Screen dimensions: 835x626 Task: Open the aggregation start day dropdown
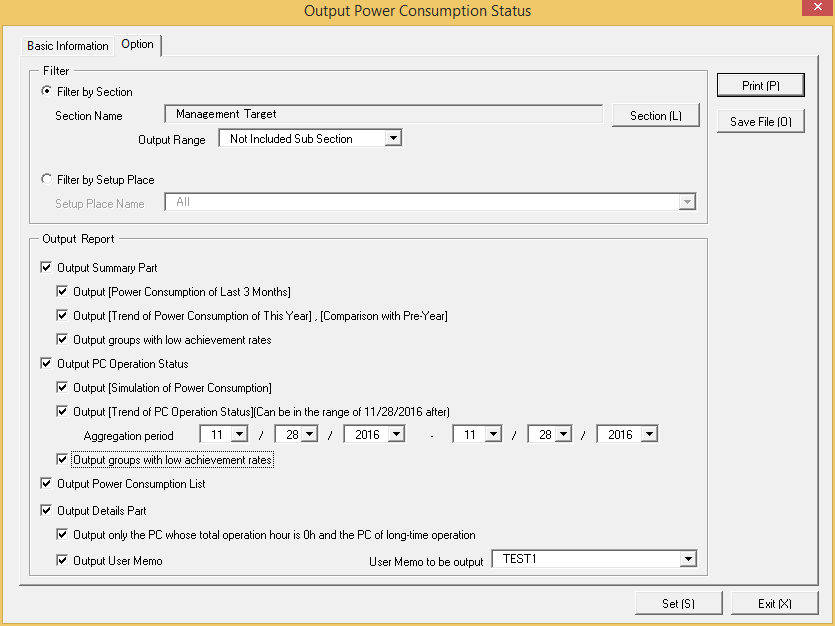pyautogui.click(x=309, y=434)
